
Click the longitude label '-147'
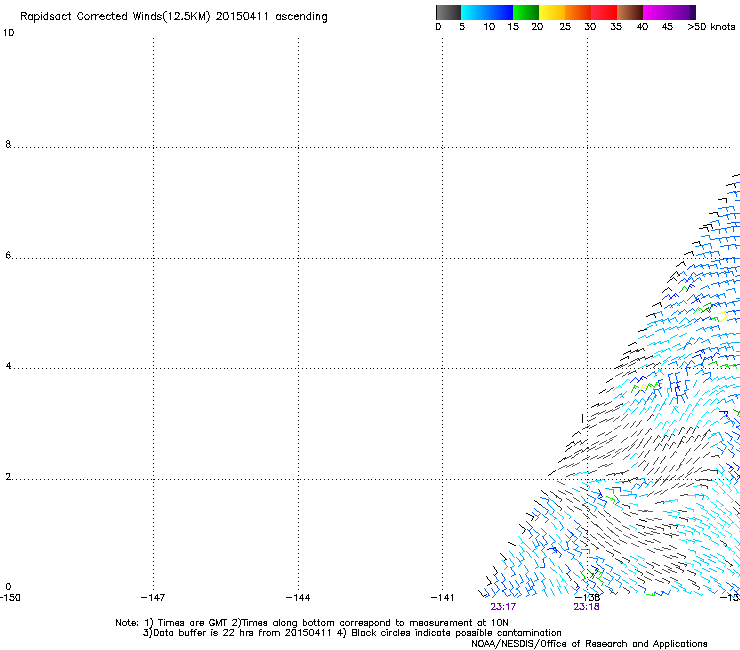[153, 598]
